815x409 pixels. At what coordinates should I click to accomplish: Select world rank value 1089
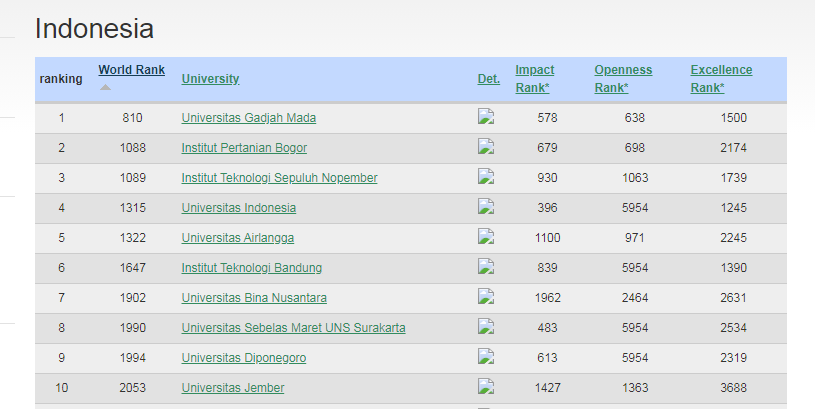133,178
